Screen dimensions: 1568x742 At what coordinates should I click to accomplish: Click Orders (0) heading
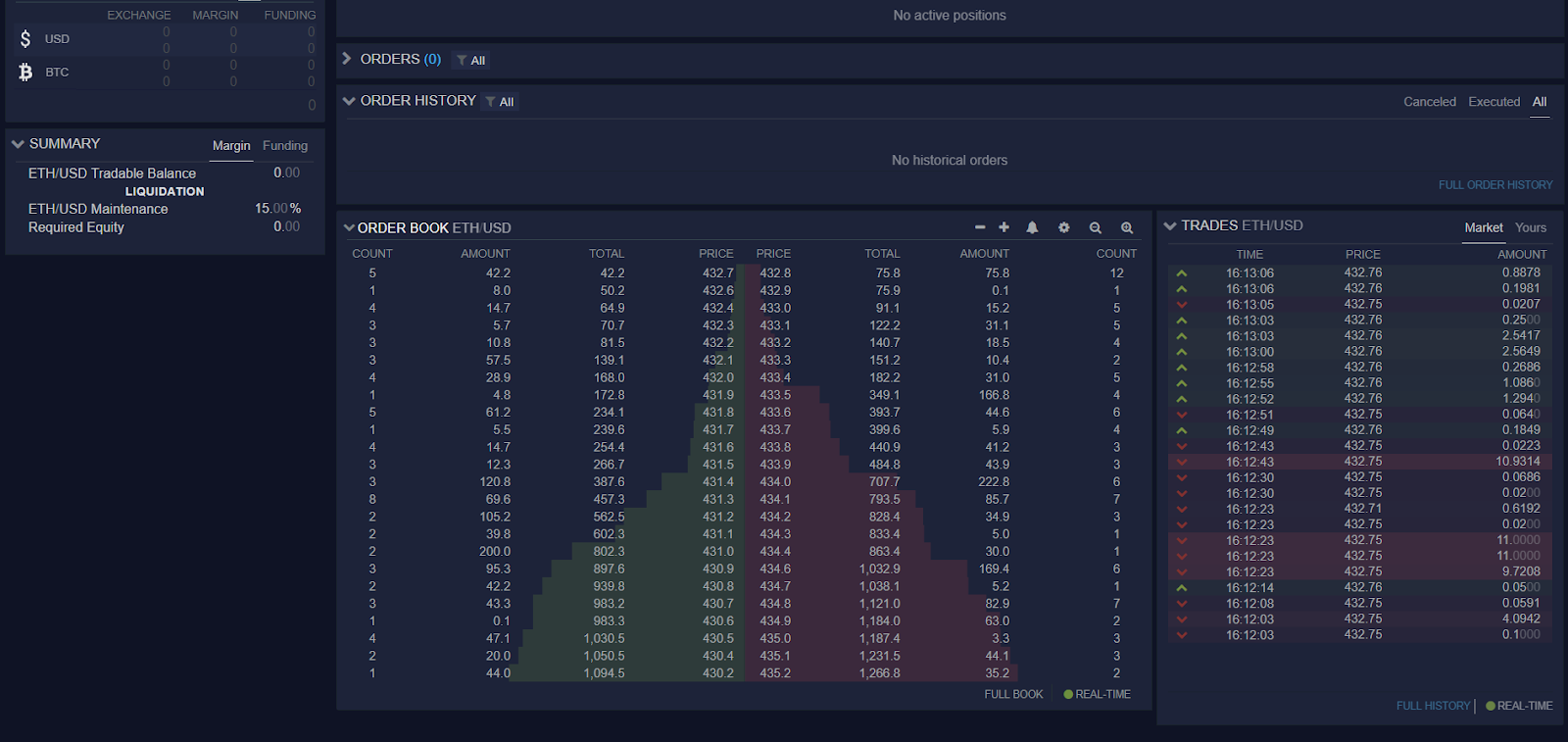[400, 59]
